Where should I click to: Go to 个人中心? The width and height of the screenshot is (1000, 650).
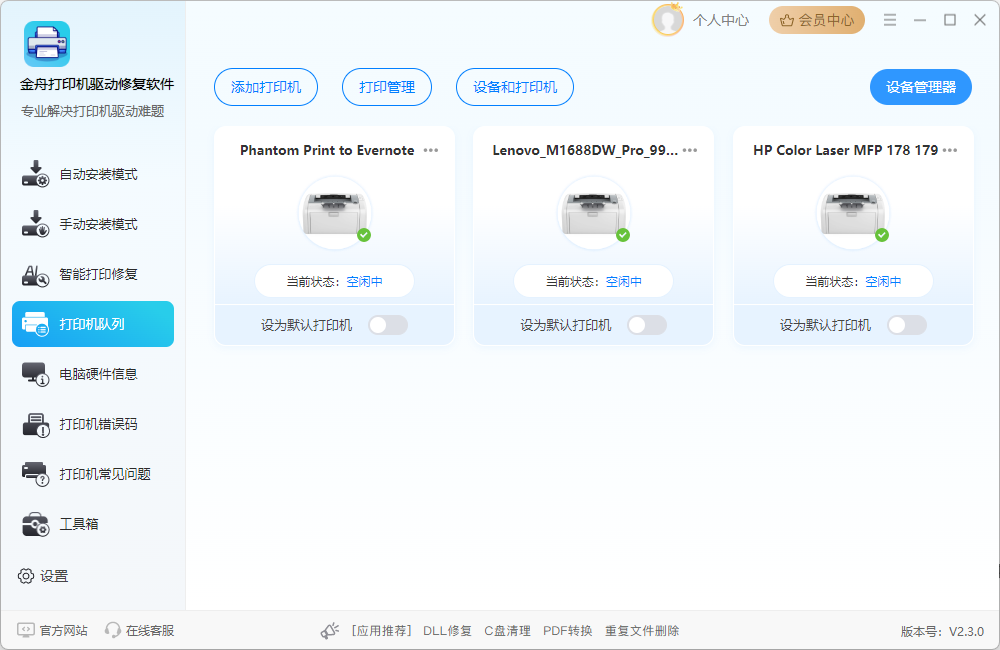(x=721, y=20)
